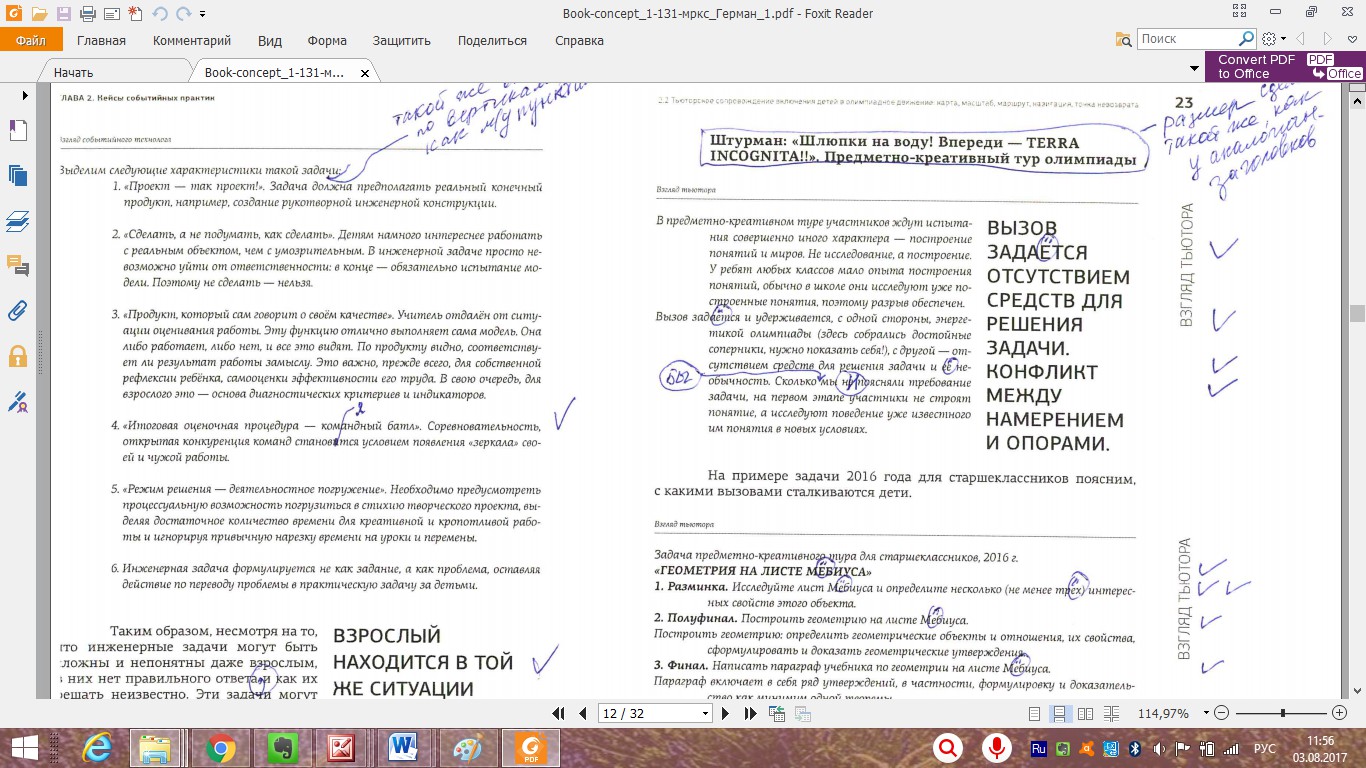Click the red microphone voice search icon
This screenshot has width=1366, height=768.
(x=995, y=748)
